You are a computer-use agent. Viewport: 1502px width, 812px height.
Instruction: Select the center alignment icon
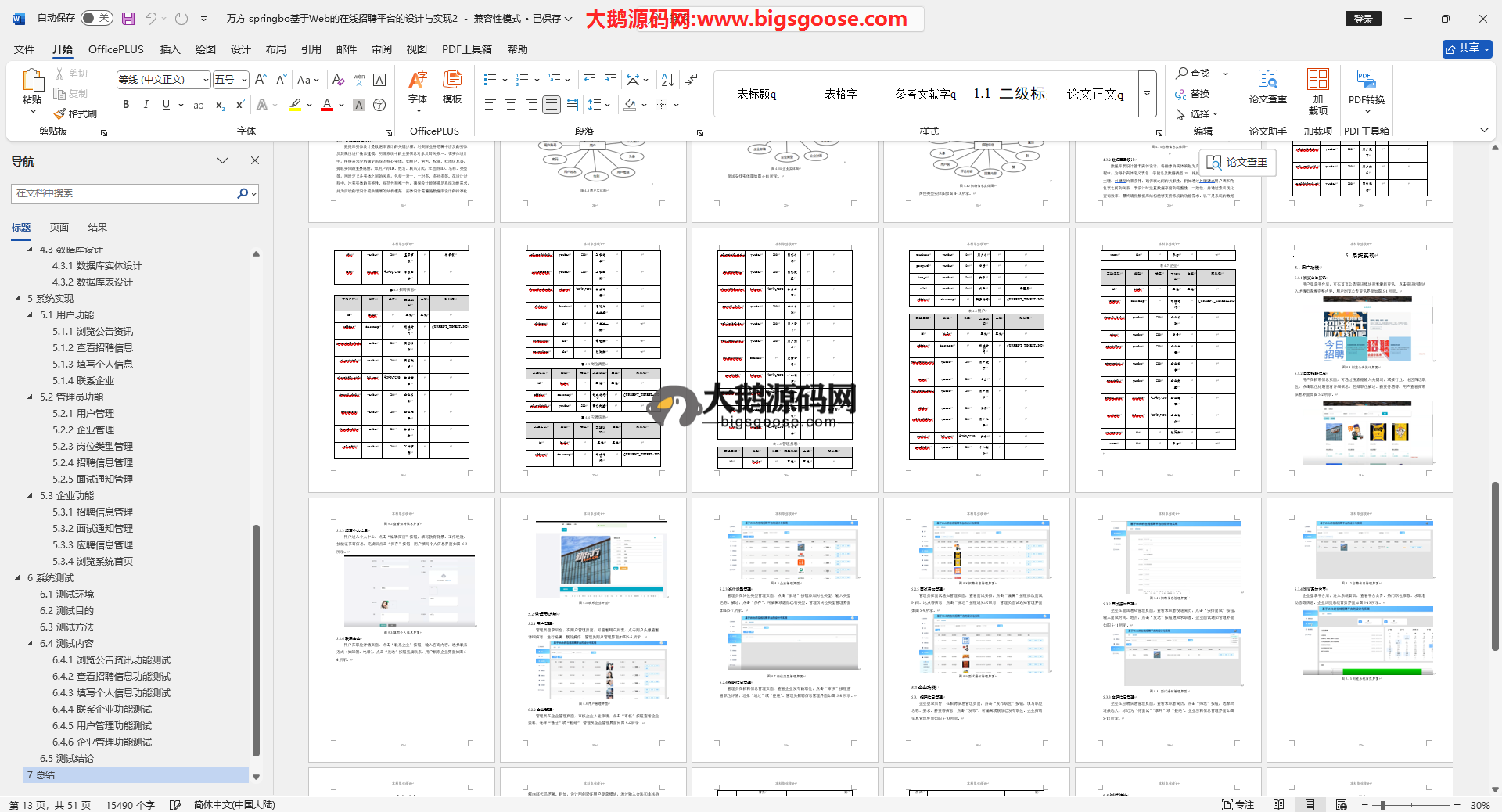point(511,105)
